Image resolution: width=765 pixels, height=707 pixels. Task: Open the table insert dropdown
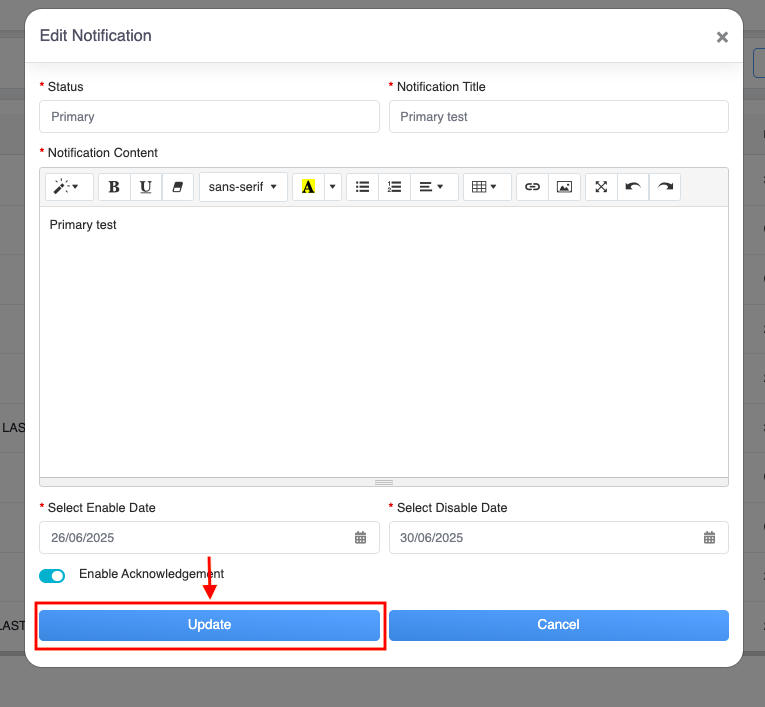tap(485, 187)
